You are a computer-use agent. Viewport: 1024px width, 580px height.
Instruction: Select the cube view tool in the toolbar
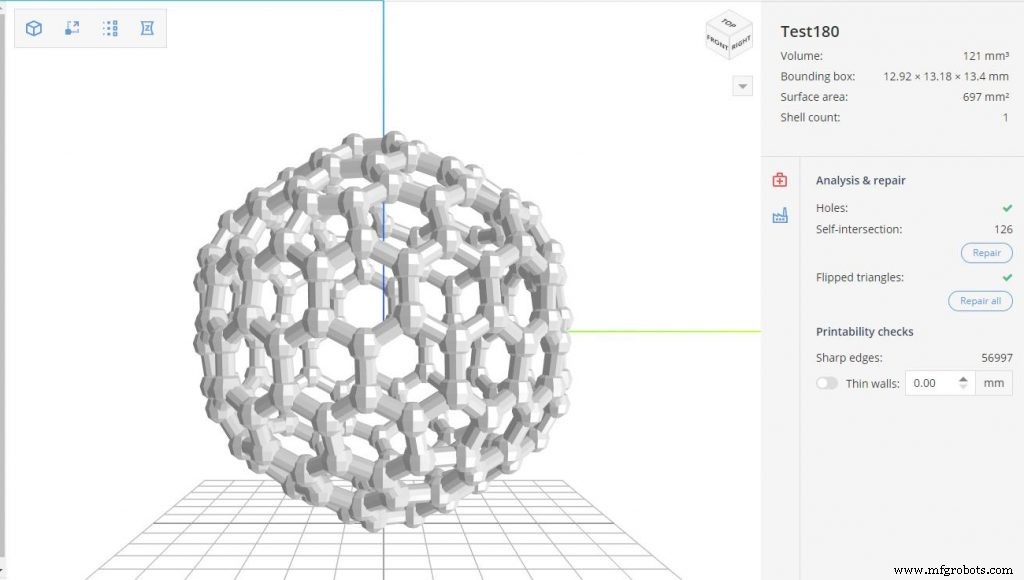coord(33,28)
